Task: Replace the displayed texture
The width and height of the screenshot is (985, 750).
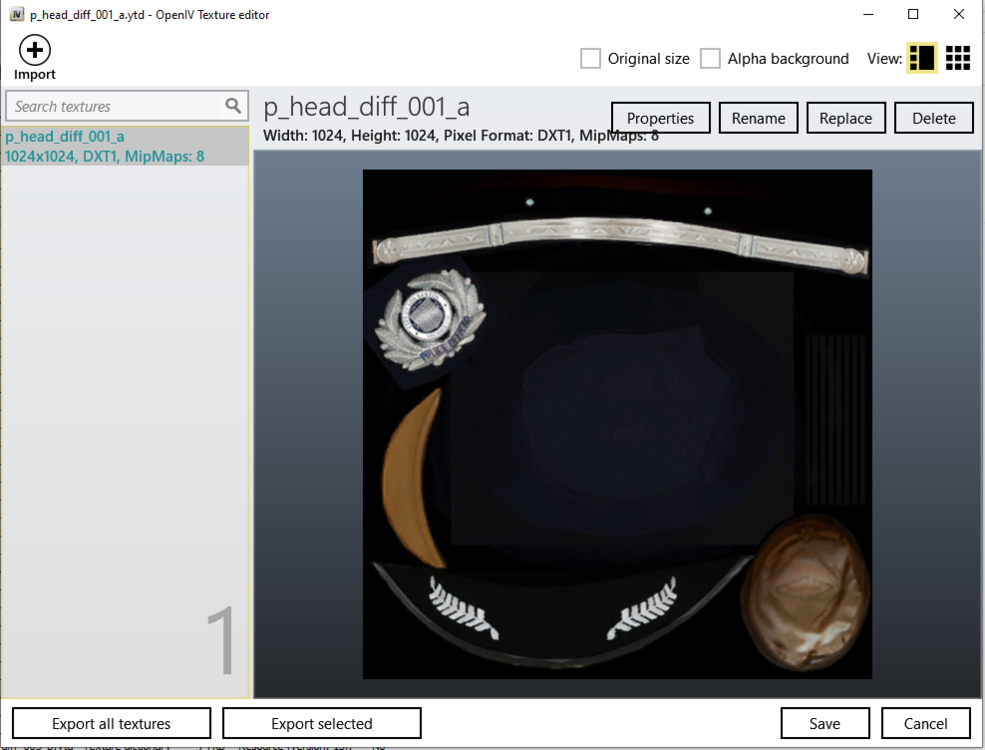Action: (845, 117)
